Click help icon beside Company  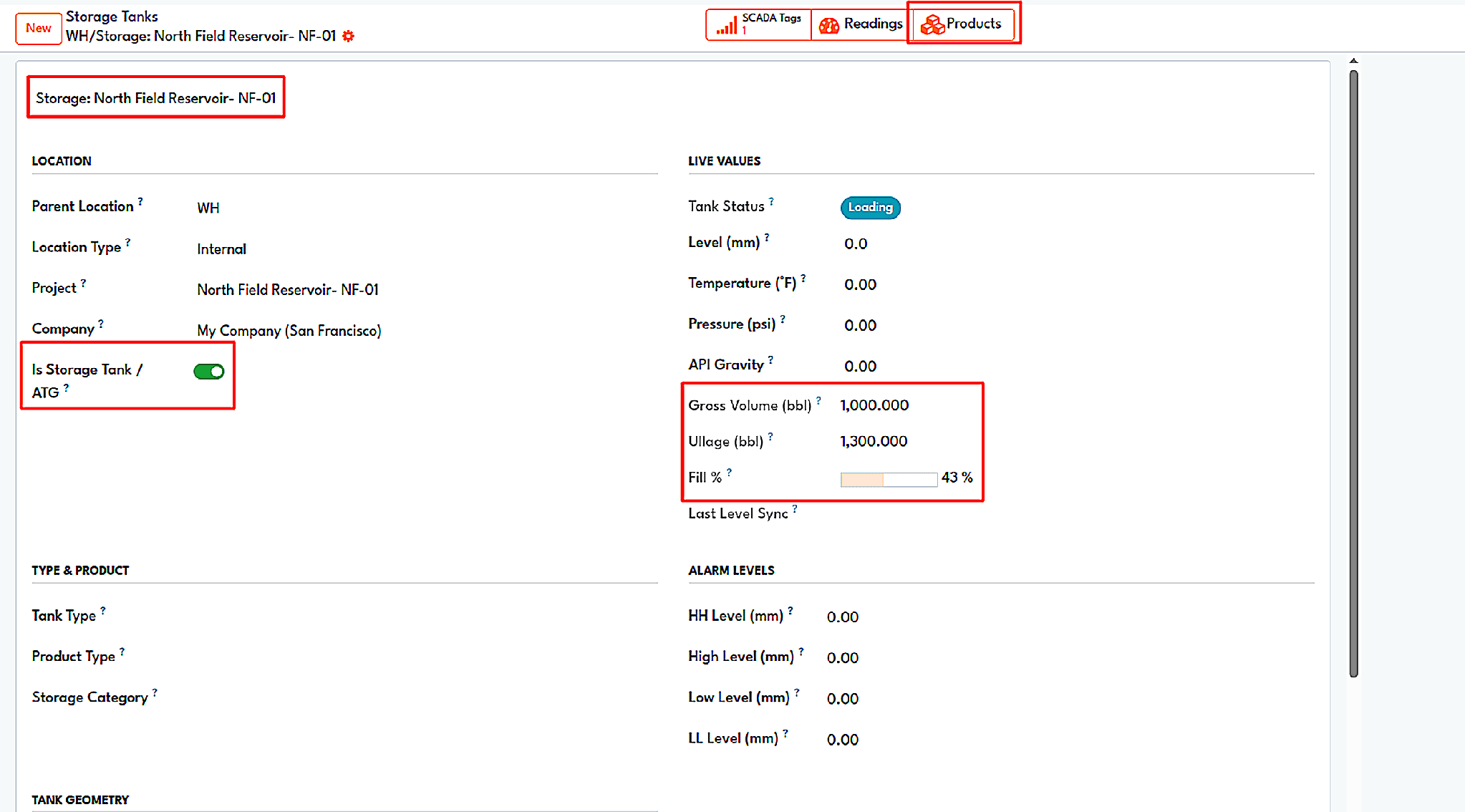(101, 324)
